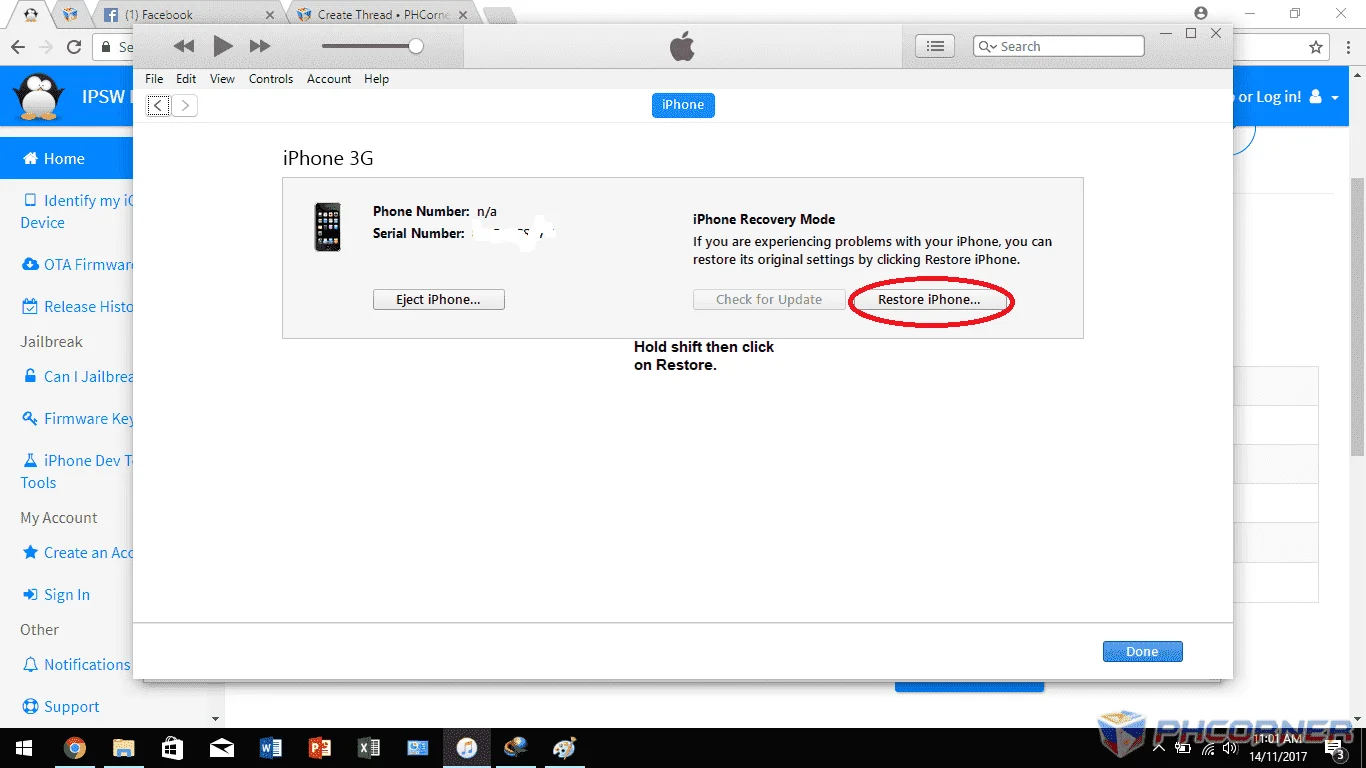Click the Restore iPhone button
The height and width of the screenshot is (768, 1366).
(x=929, y=299)
